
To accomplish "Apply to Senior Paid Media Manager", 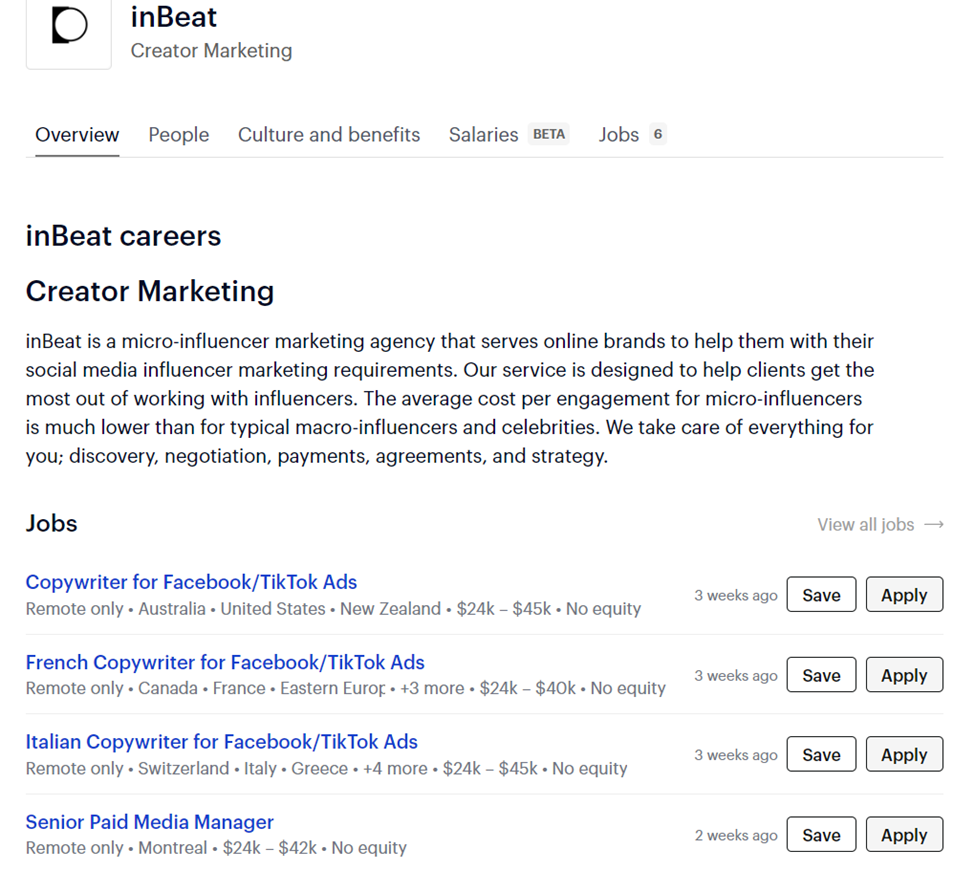I will click(x=904, y=835).
